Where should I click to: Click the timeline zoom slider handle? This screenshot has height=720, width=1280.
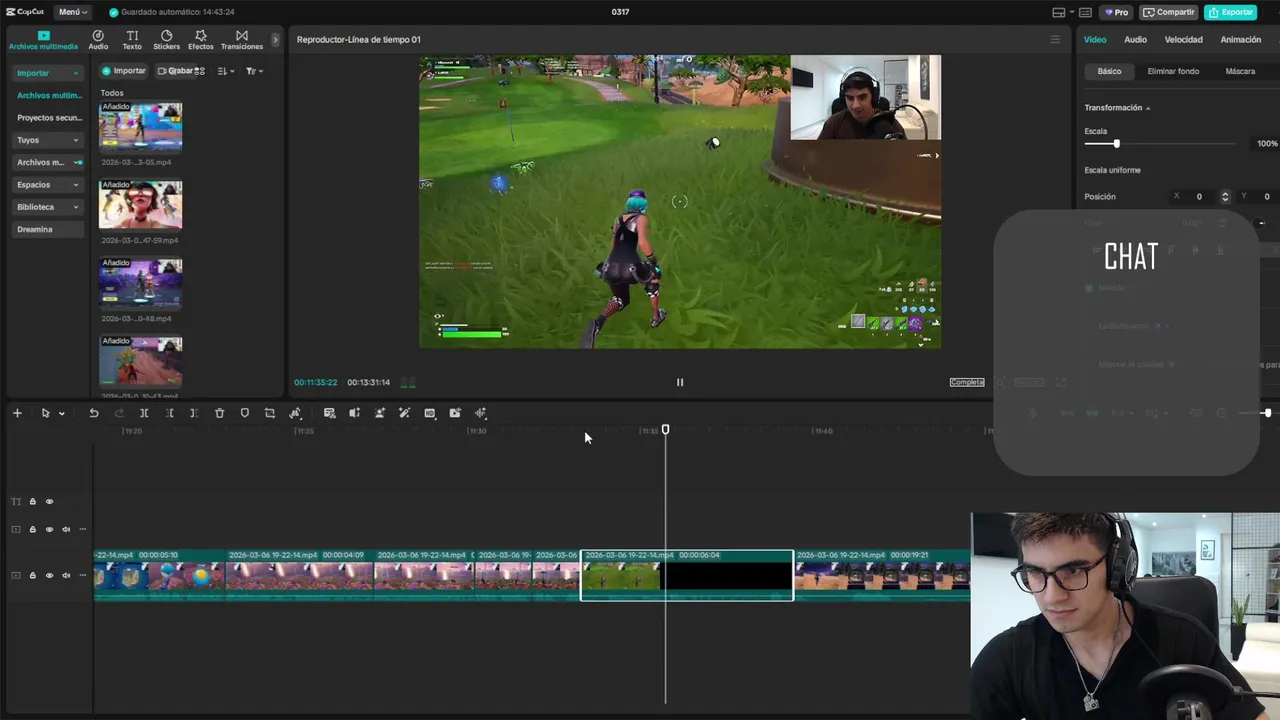(x=1267, y=413)
